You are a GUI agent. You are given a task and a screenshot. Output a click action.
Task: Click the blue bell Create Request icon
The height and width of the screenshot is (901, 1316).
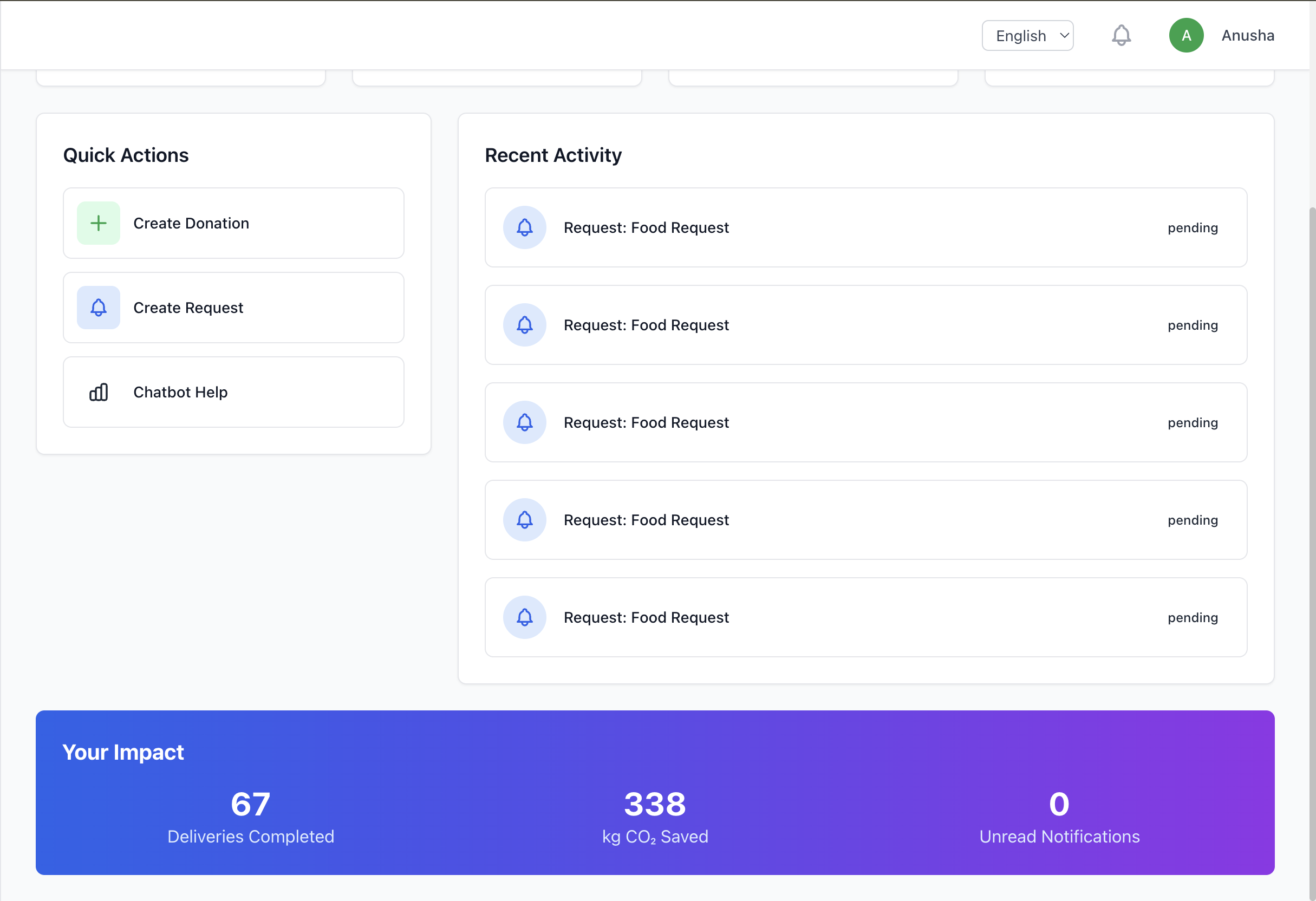click(x=99, y=308)
